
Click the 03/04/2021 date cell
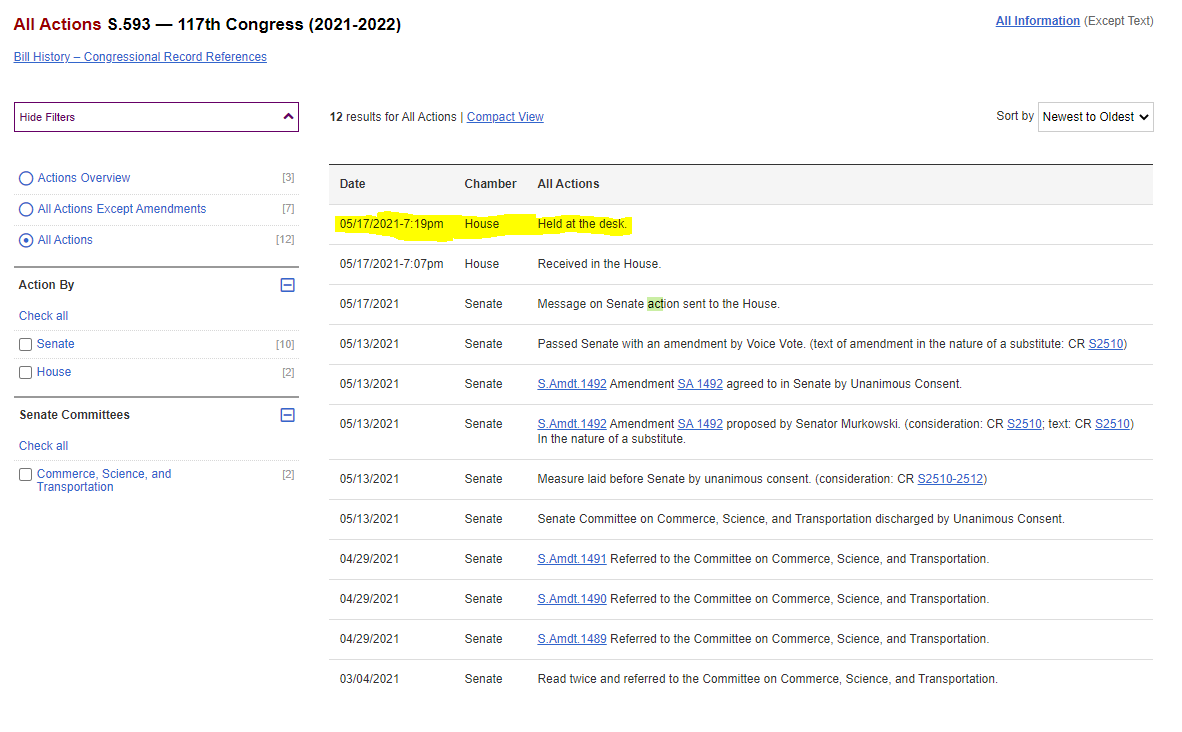(369, 678)
